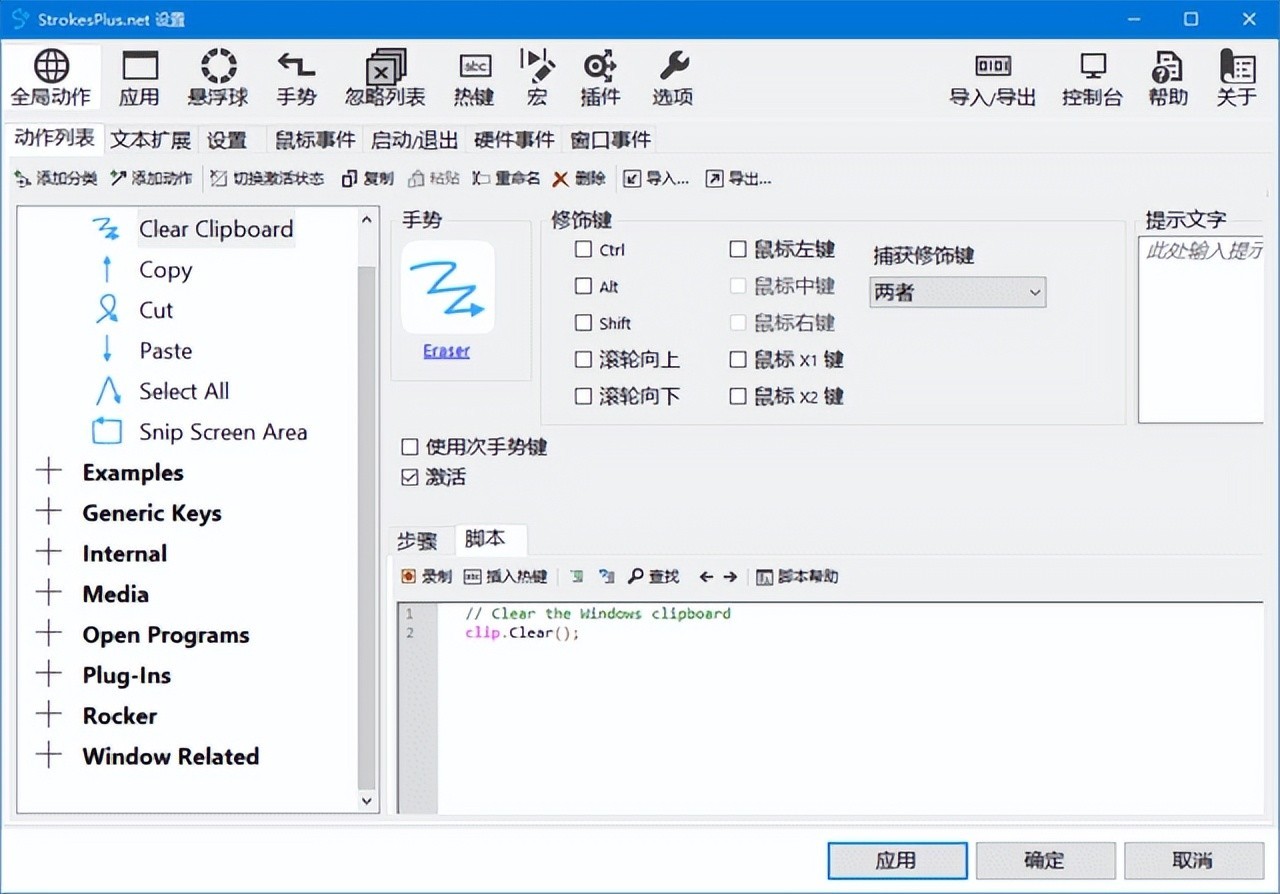This screenshot has height=894, width=1280.
Task: Switch to the 鼠标事件 tab
Action: pyautogui.click(x=316, y=139)
